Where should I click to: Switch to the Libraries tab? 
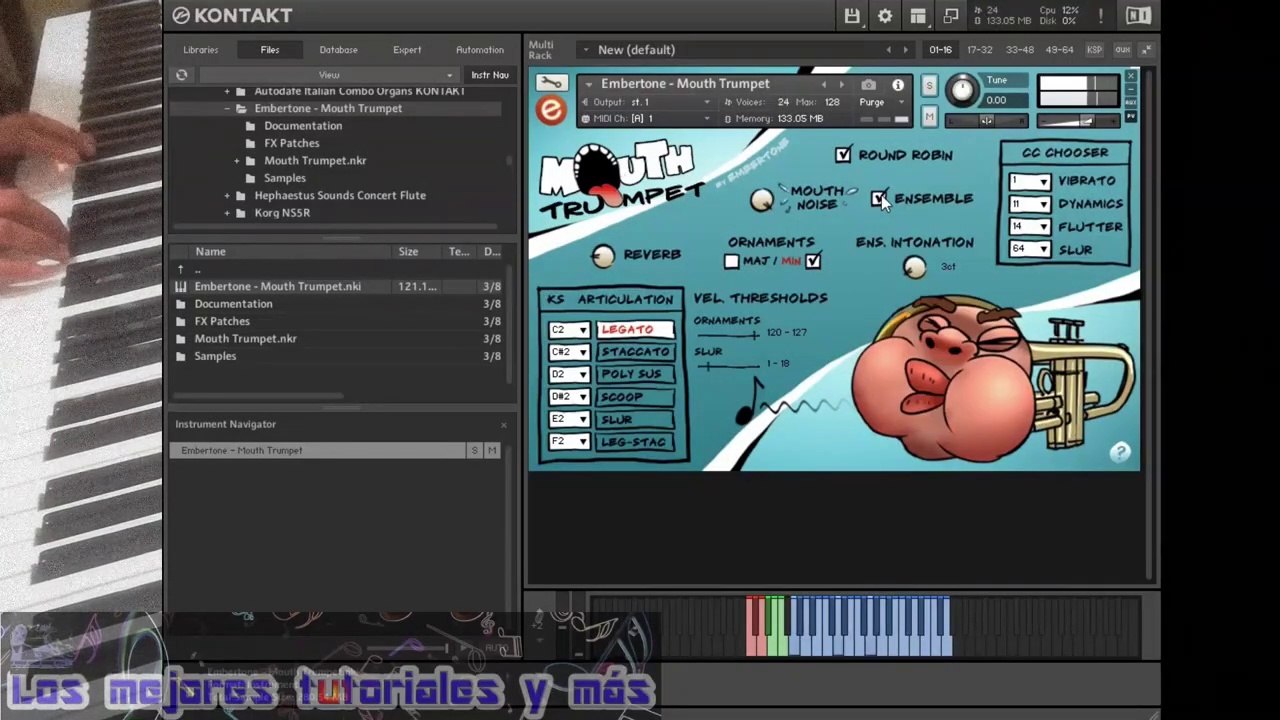pyautogui.click(x=200, y=50)
